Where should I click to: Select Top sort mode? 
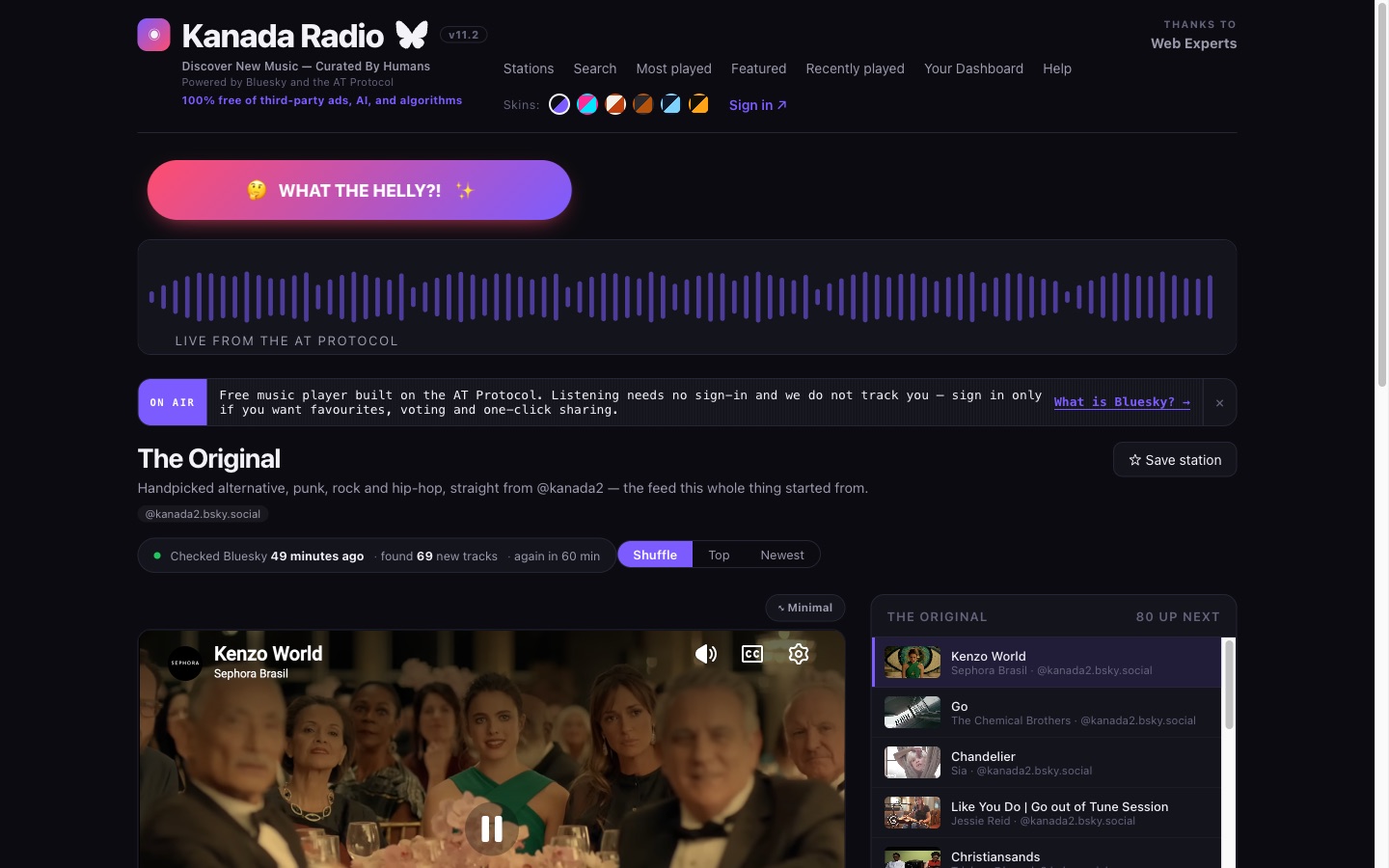click(719, 555)
